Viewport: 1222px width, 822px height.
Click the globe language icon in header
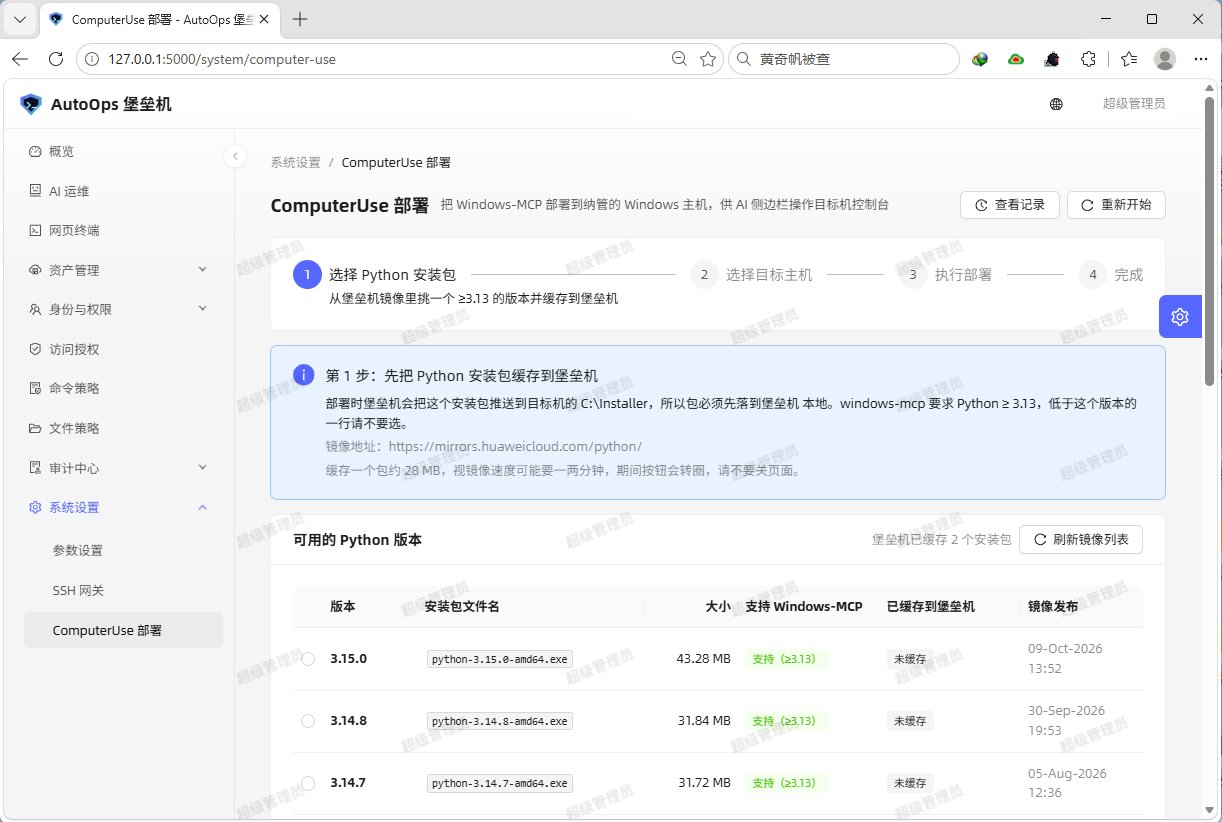point(1056,104)
